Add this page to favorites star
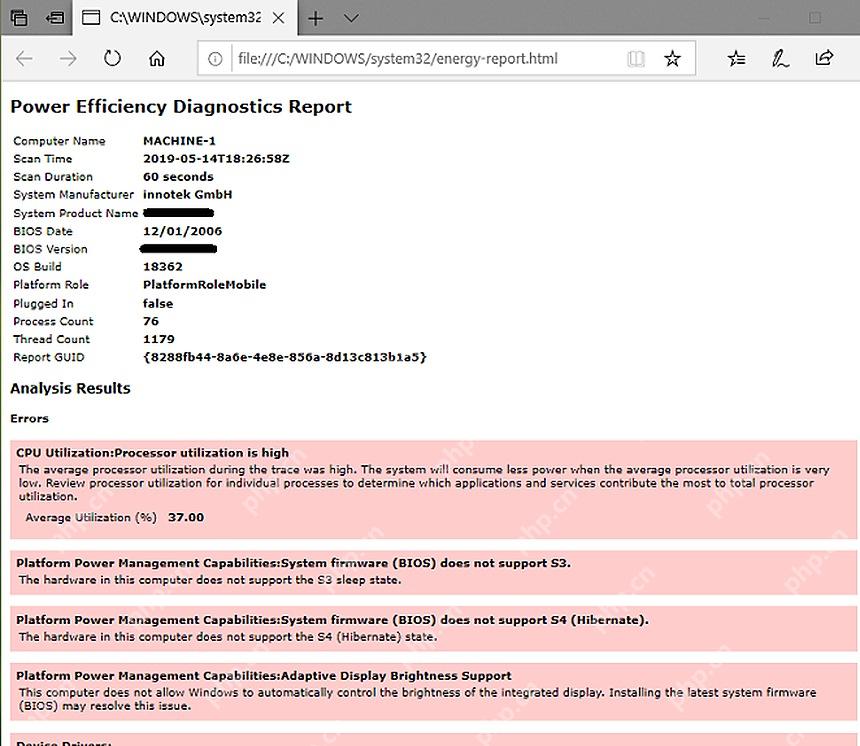The width and height of the screenshot is (860, 746). [x=672, y=58]
